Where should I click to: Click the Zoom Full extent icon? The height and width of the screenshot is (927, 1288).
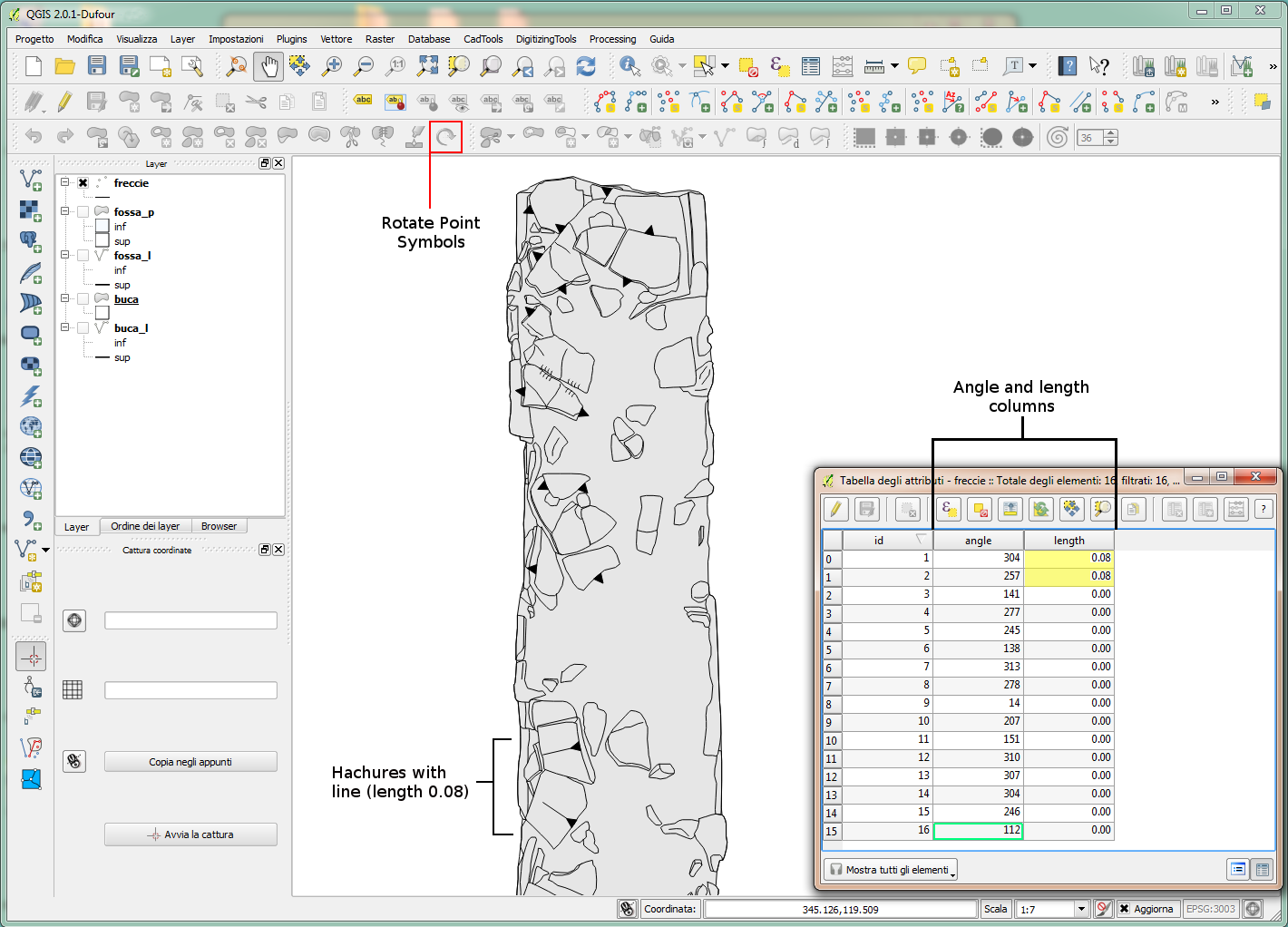click(429, 66)
